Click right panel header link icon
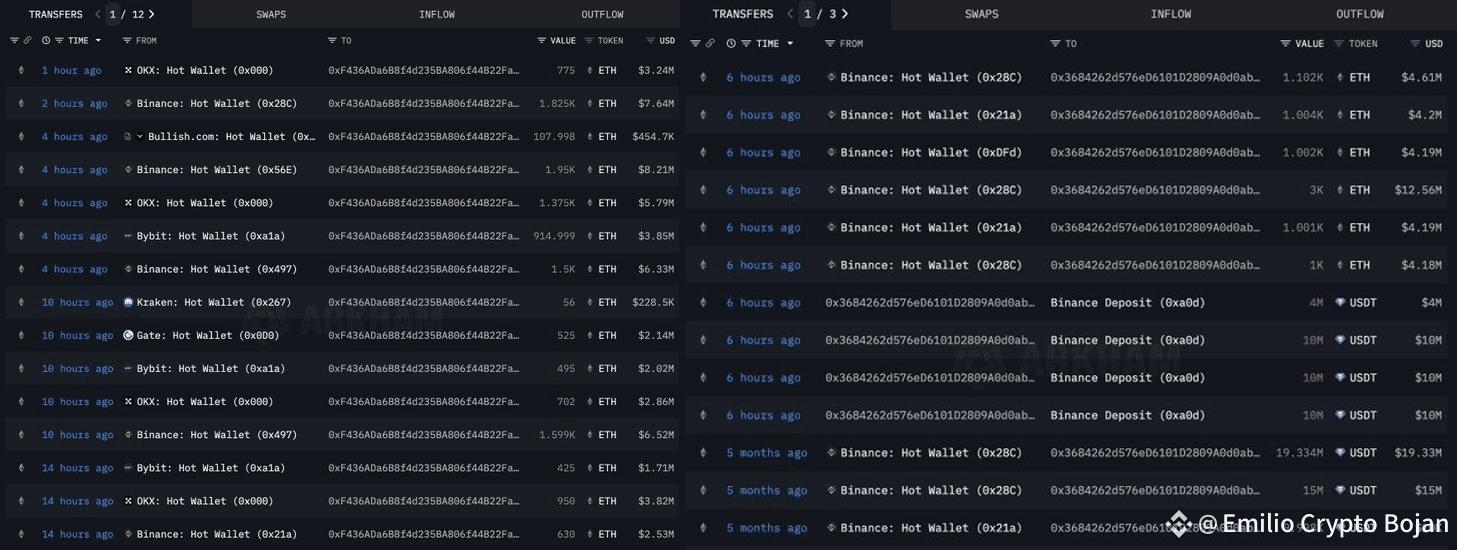 tap(710, 44)
